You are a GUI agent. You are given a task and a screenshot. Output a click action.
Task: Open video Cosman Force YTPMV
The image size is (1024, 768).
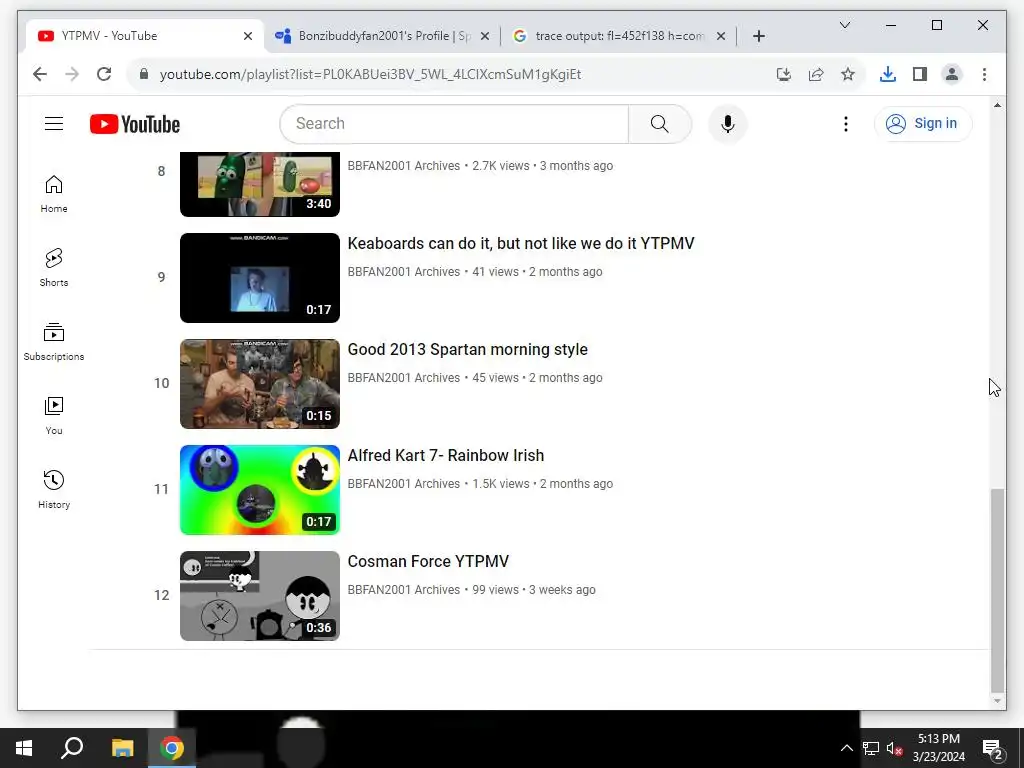(428, 562)
